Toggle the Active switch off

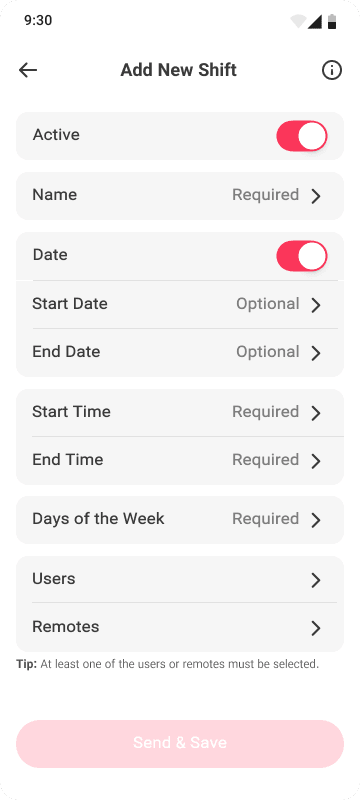click(x=302, y=136)
